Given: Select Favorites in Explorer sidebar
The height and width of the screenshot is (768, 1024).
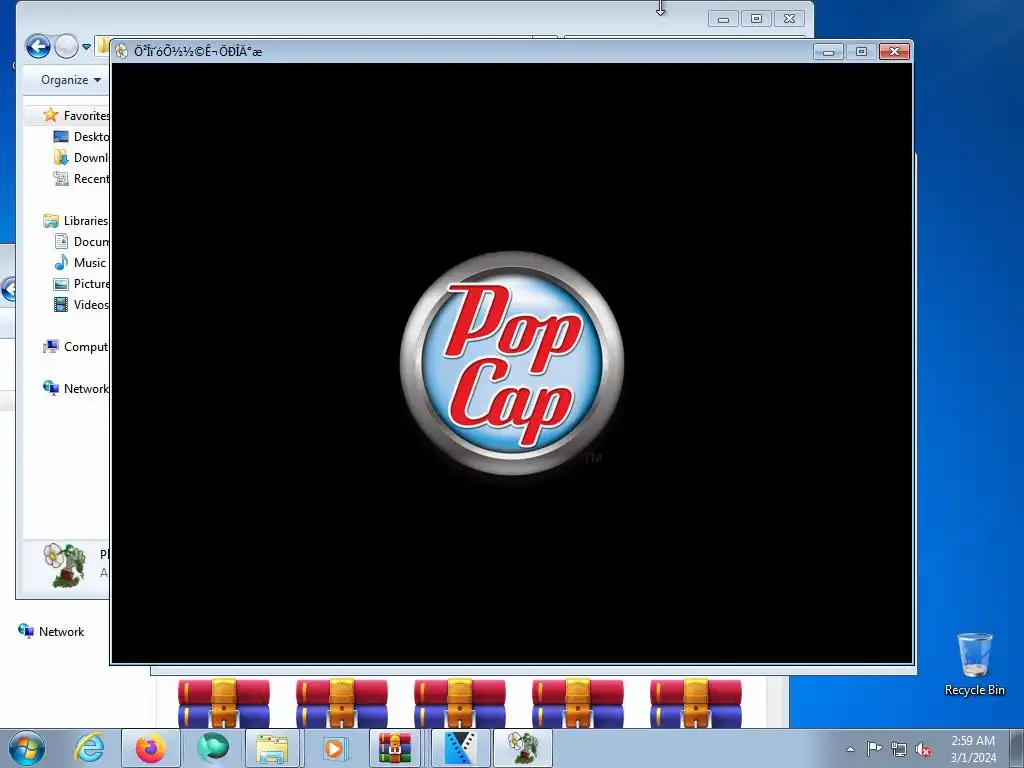Looking at the screenshot, I should point(76,116).
